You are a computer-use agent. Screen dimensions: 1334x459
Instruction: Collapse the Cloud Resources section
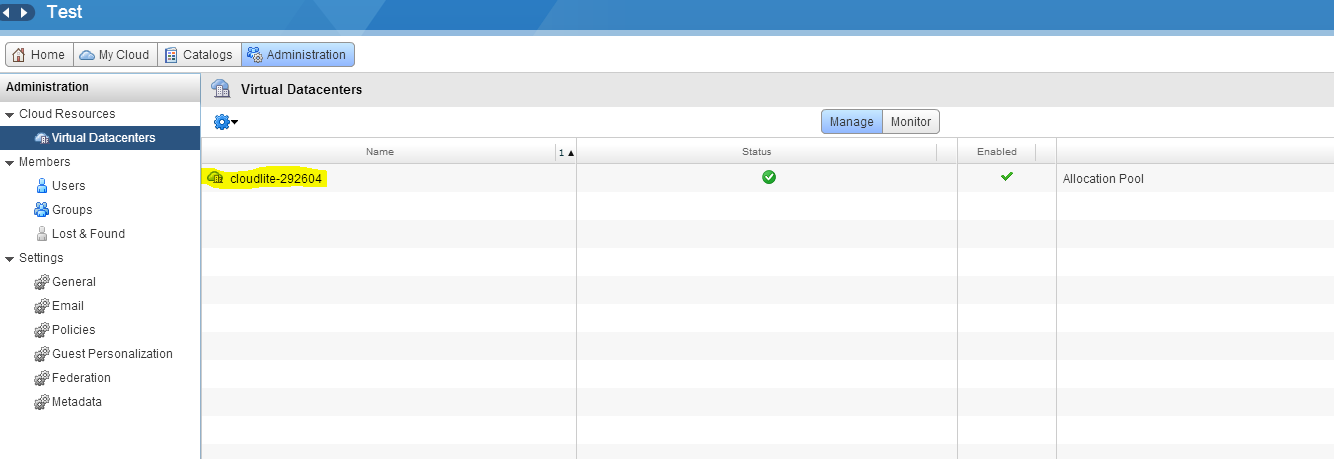9,115
